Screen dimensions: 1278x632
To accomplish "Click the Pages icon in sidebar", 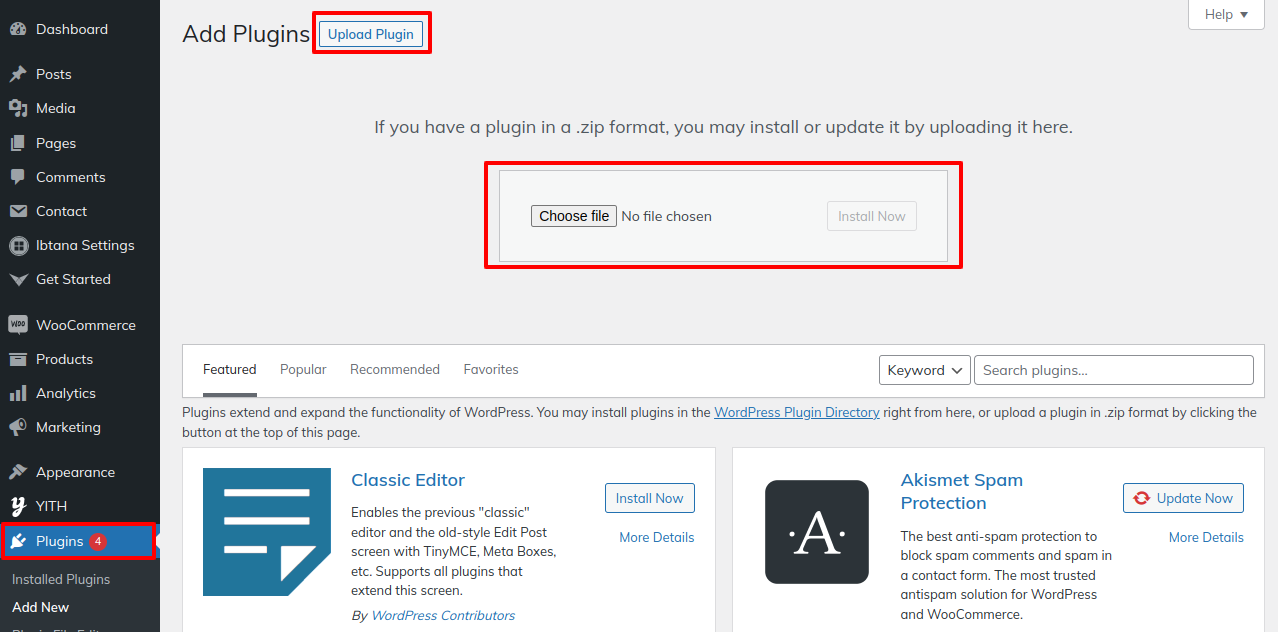I will (x=18, y=143).
